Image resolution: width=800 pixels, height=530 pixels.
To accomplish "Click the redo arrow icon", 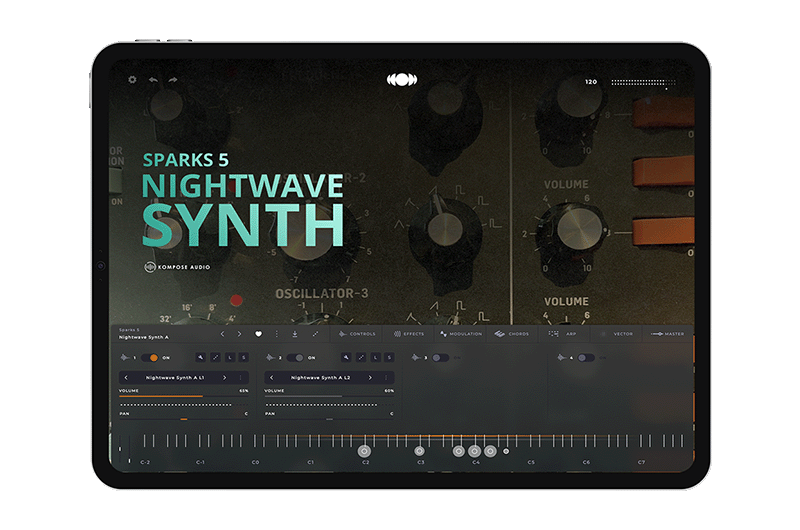I will pyautogui.click(x=172, y=80).
